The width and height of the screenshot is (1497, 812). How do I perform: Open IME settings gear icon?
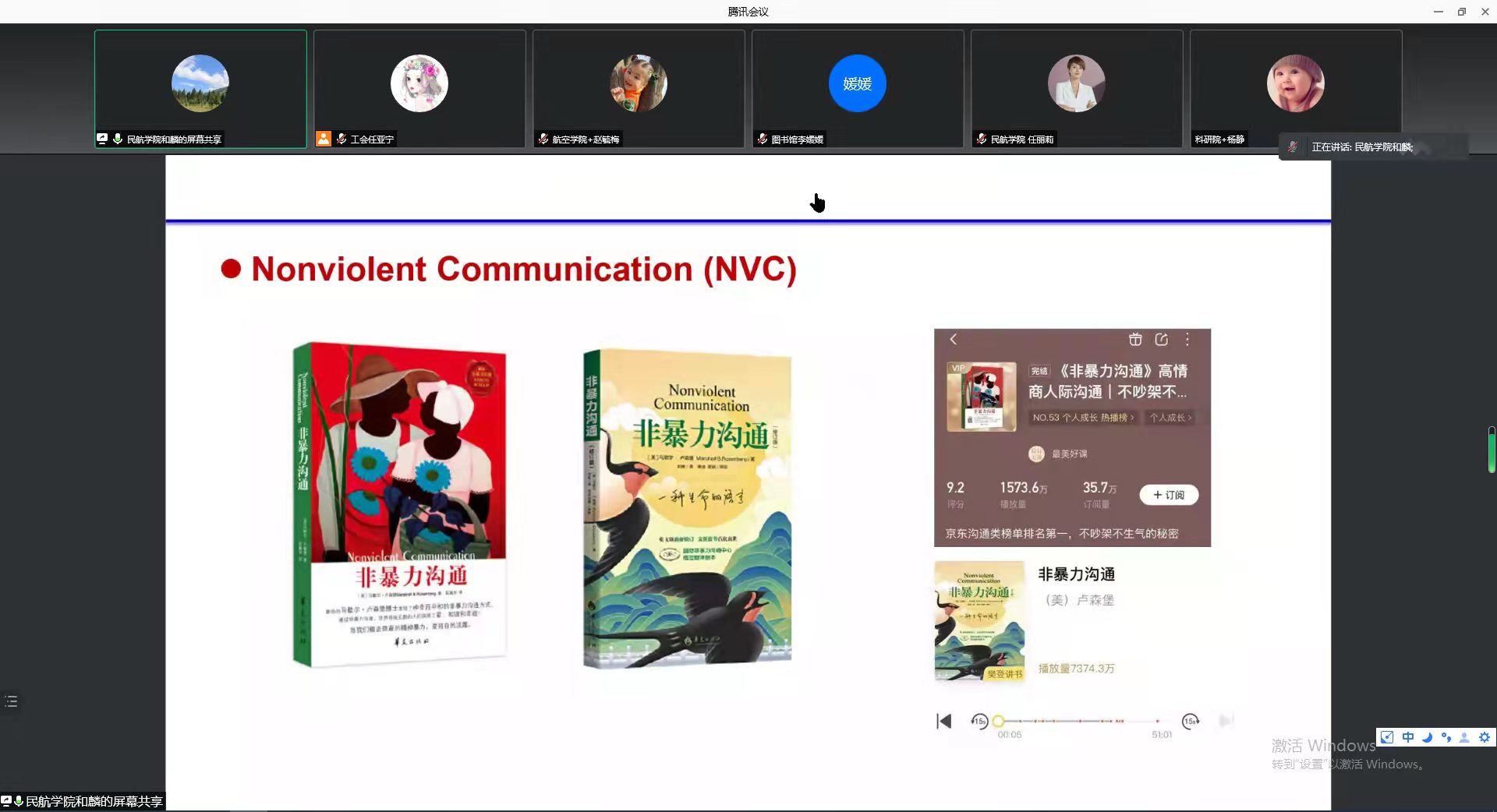click(x=1484, y=736)
